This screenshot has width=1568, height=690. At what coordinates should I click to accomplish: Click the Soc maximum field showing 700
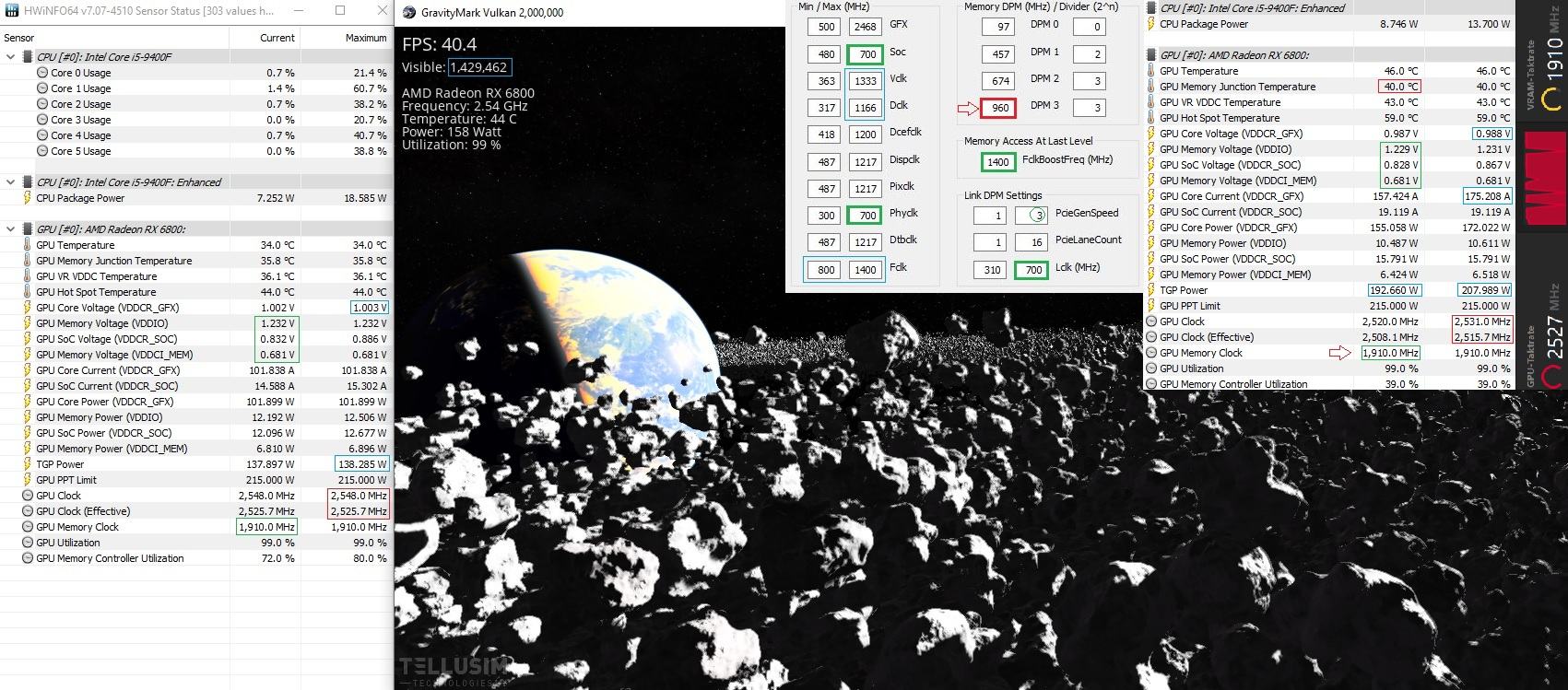click(866, 54)
